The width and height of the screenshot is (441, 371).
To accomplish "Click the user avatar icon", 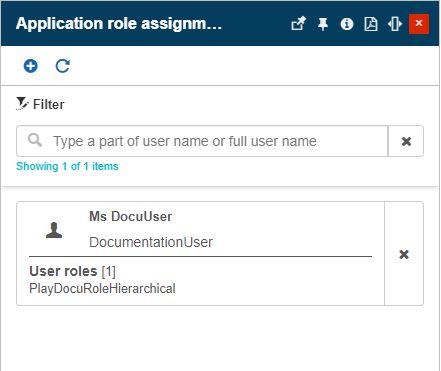I will [54, 230].
